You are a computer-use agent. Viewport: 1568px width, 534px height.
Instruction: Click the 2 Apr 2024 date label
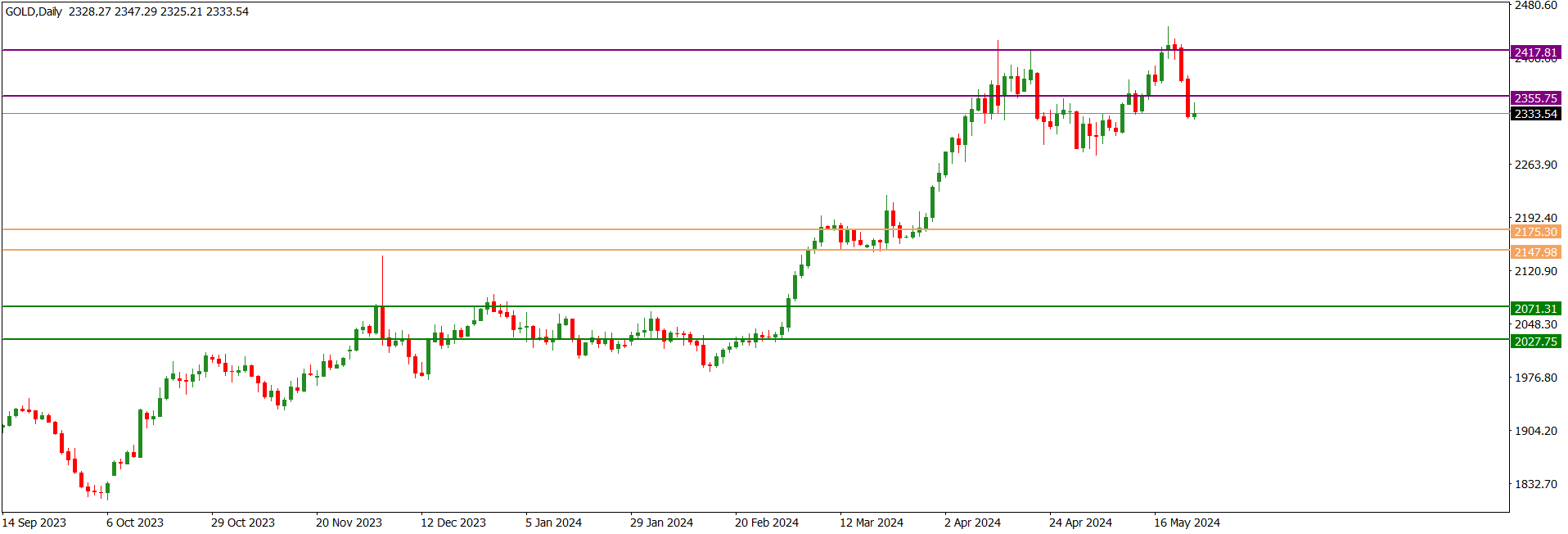coord(972,523)
